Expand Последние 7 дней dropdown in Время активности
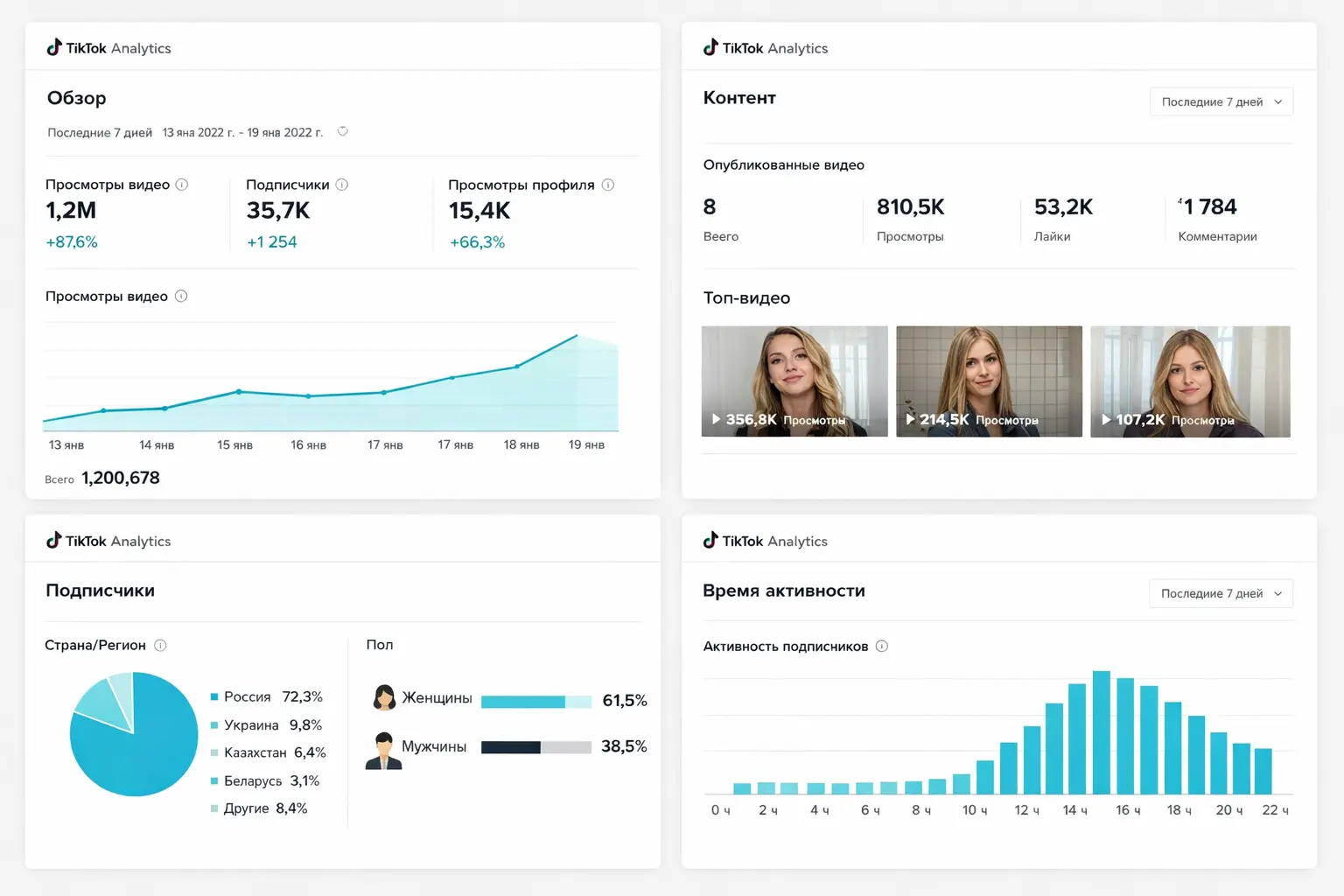This screenshot has width=1344, height=896. (1221, 594)
